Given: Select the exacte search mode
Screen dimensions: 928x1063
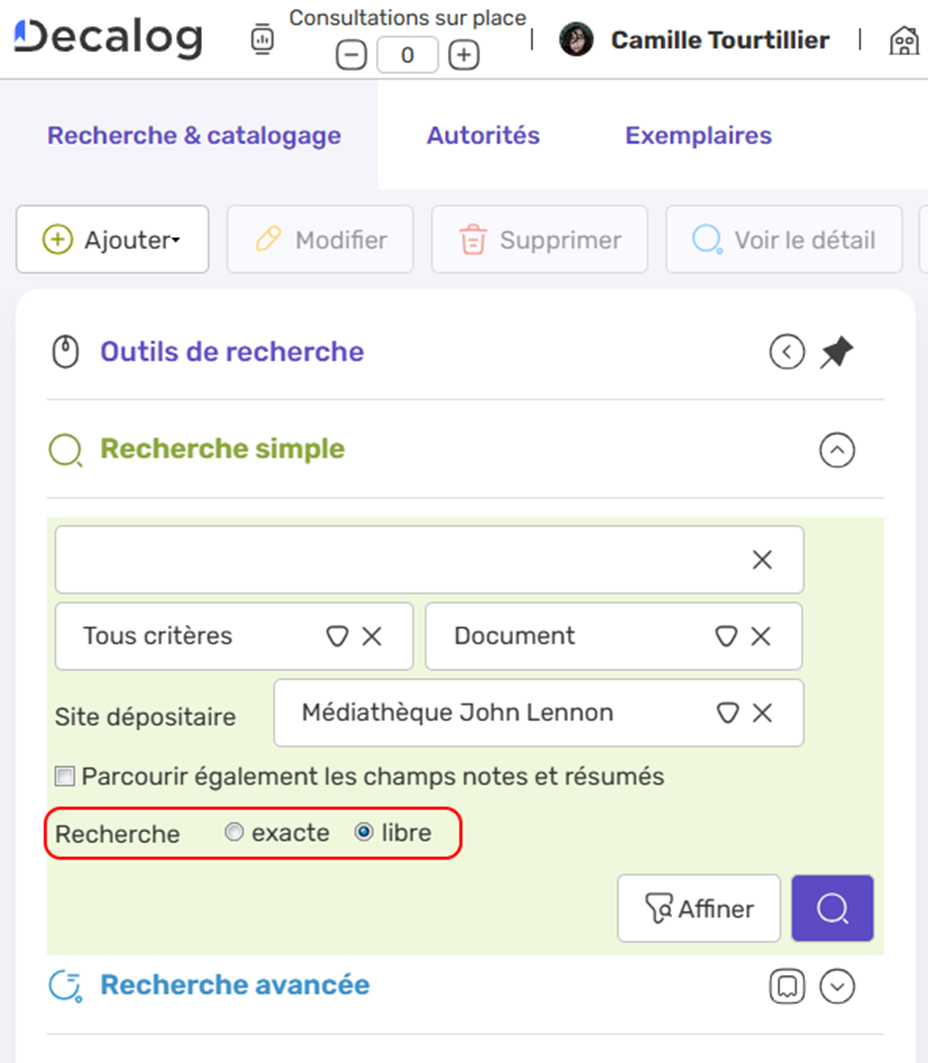Looking at the screenshot, I should click(x=234, y=832).
